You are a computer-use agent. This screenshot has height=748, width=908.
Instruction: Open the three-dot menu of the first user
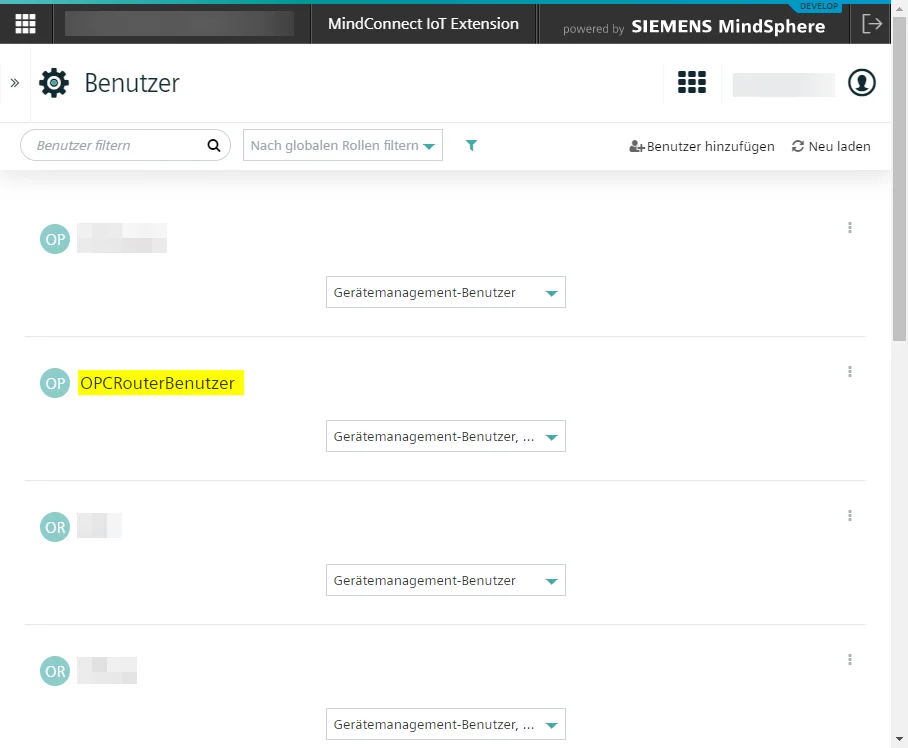click(850, 228)
